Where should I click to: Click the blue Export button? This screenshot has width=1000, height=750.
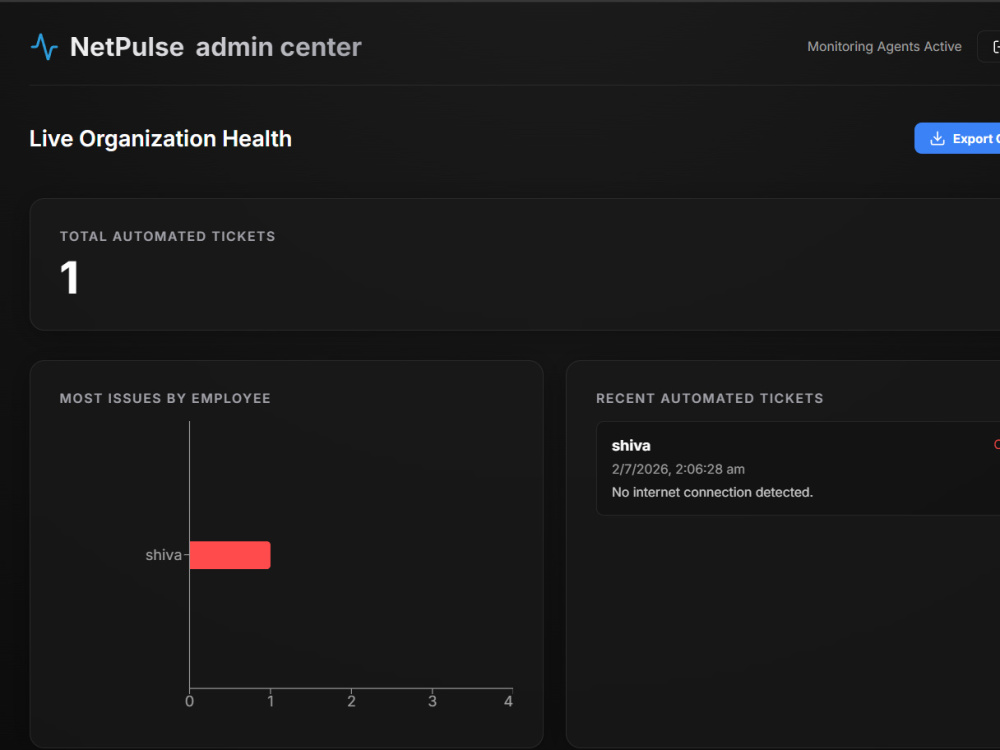point(957,138)
